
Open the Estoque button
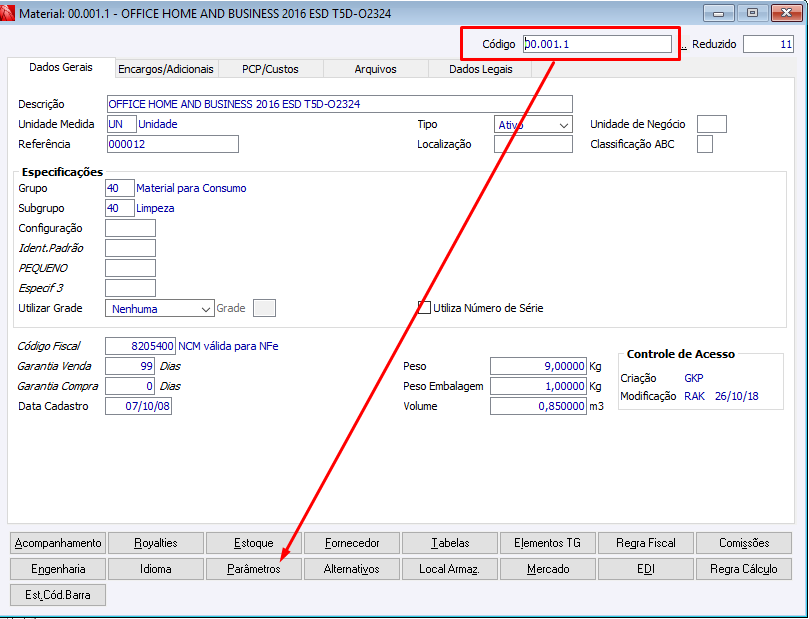click(254, 543)
